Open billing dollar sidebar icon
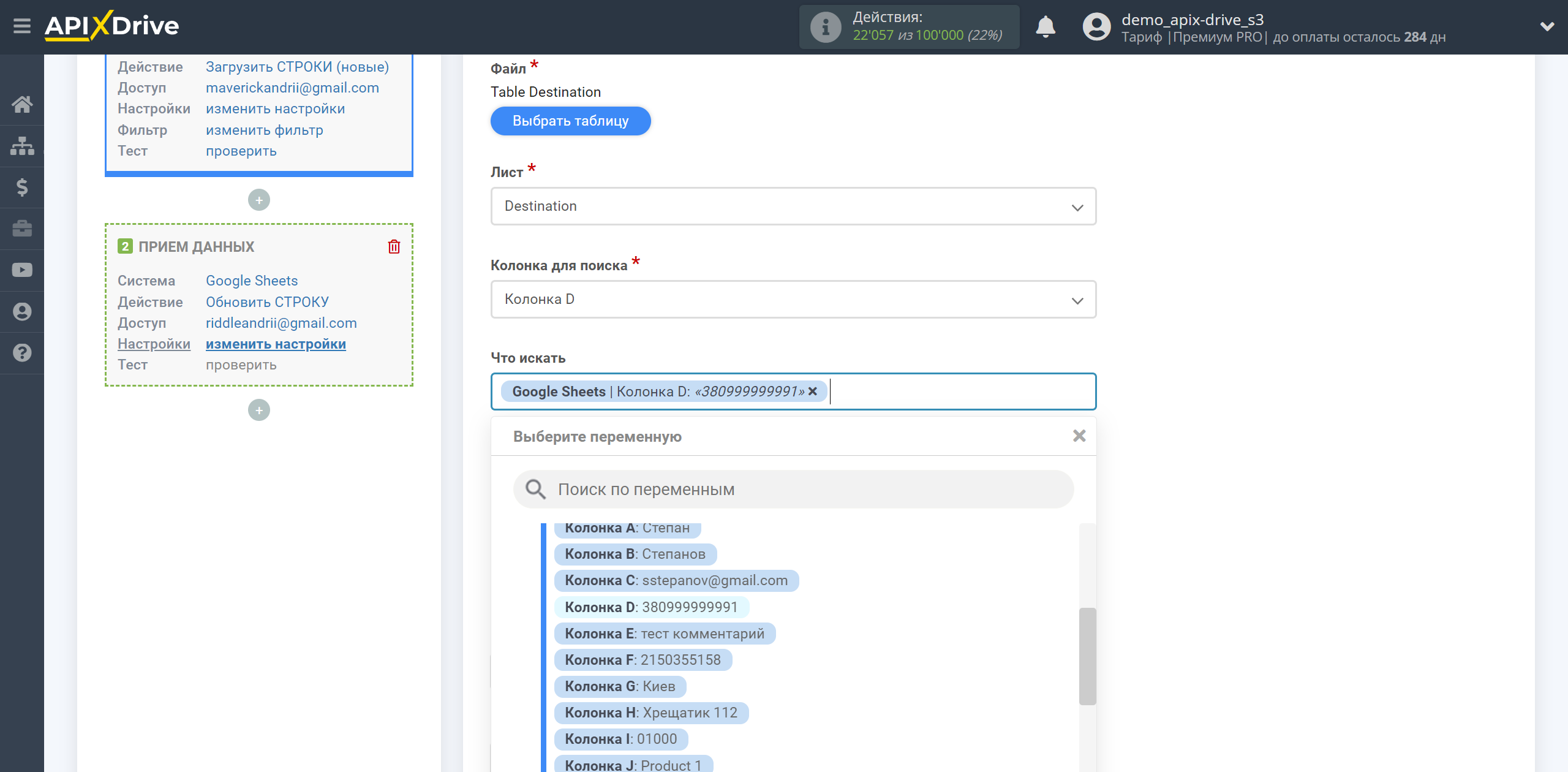This screenshot has height=772, width=1568. pyautogui.click(x=22, y=187)
